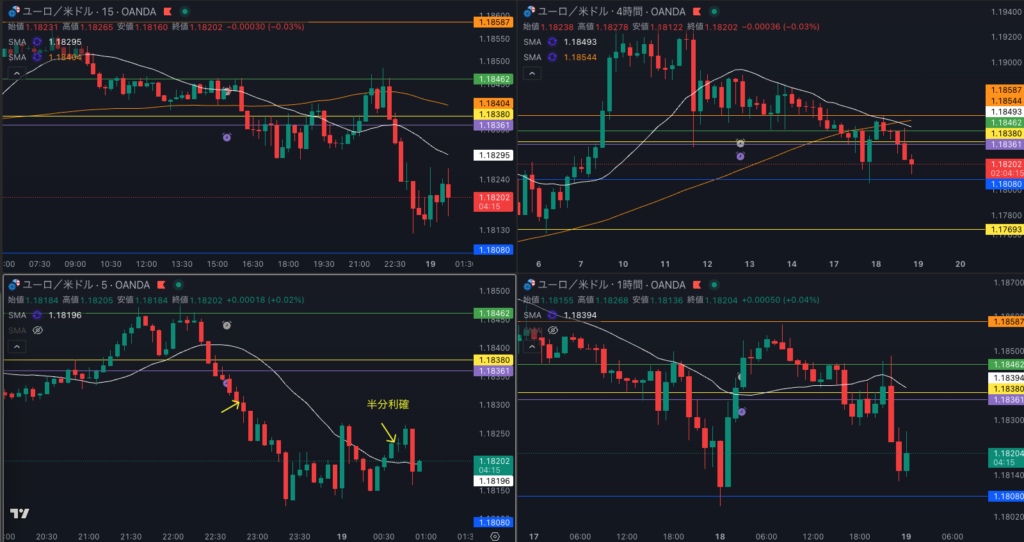1024x542 pixels.
Task: Click EUR/USD flag icon on 5-minute chart
Action: (x=14, y=285)
